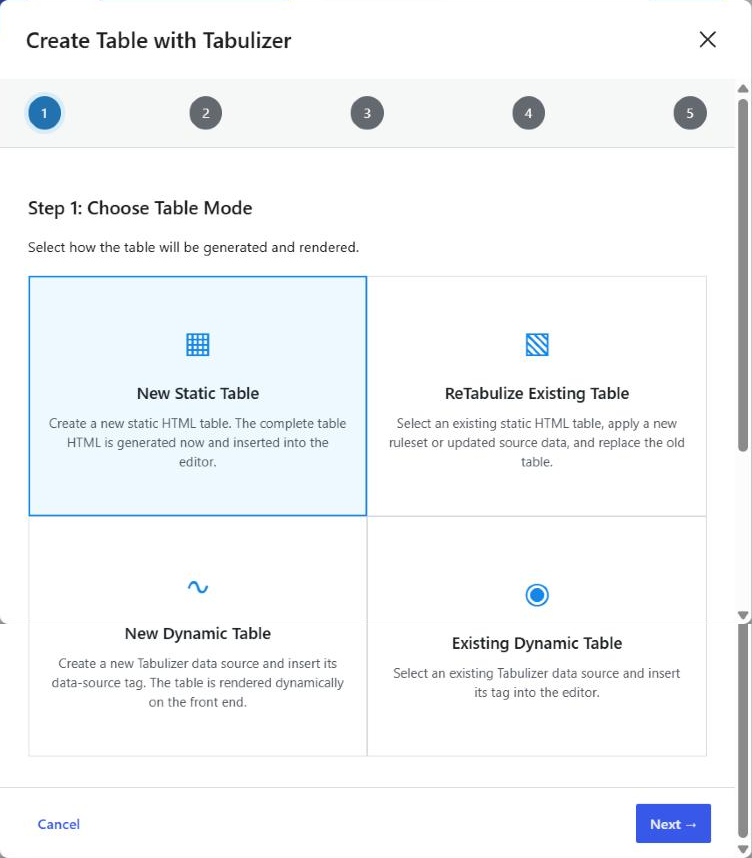Select the New Static Table title
752x858 pixels.
click(198, 393)
